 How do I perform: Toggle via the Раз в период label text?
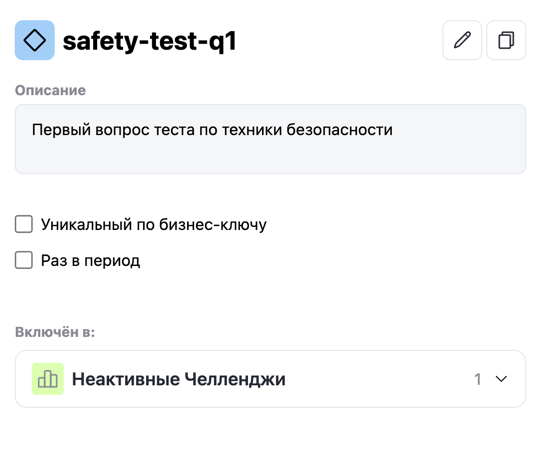pyautogui.click(x=90, y=260)
